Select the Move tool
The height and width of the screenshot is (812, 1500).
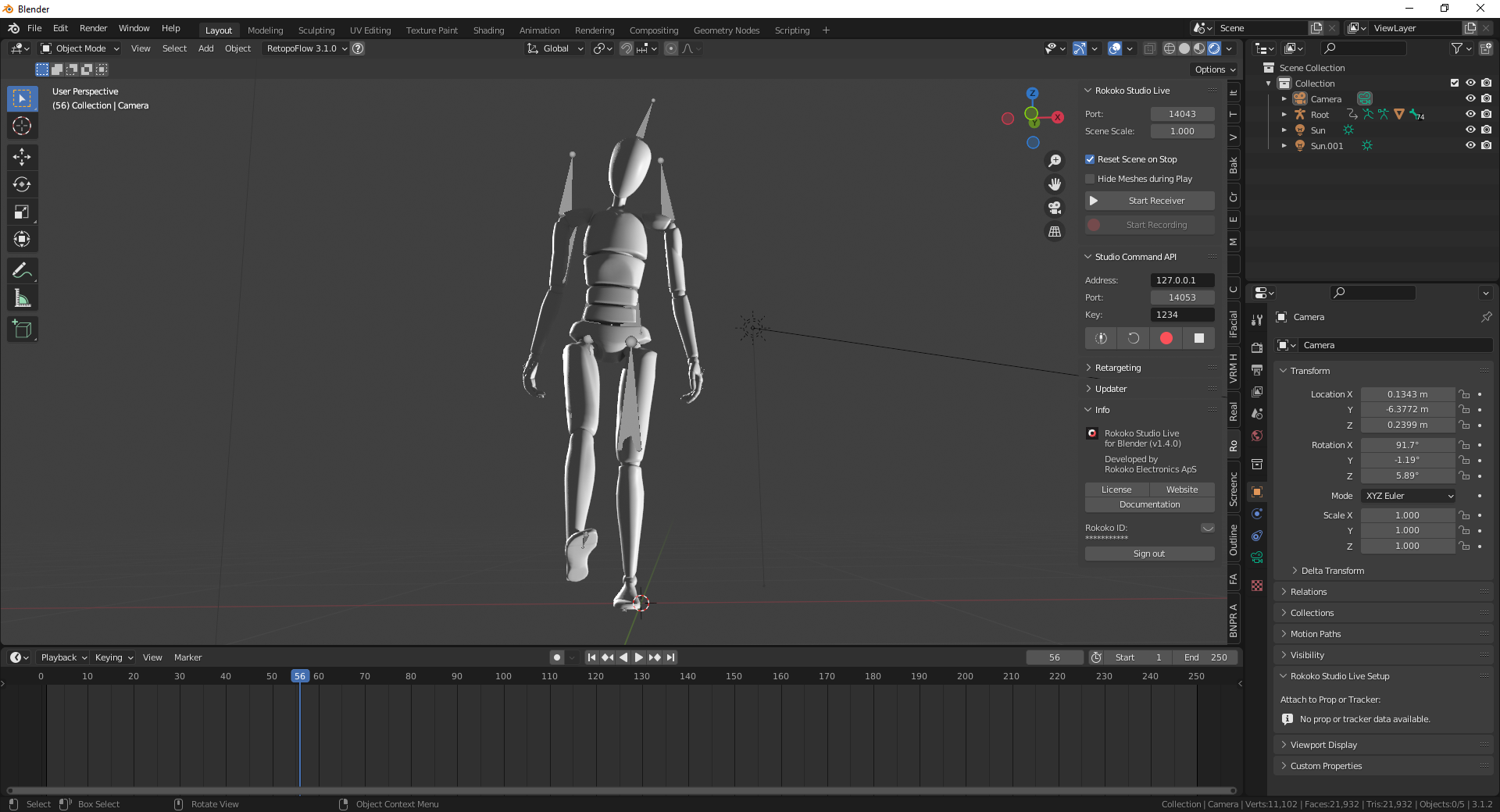(22, 157)
